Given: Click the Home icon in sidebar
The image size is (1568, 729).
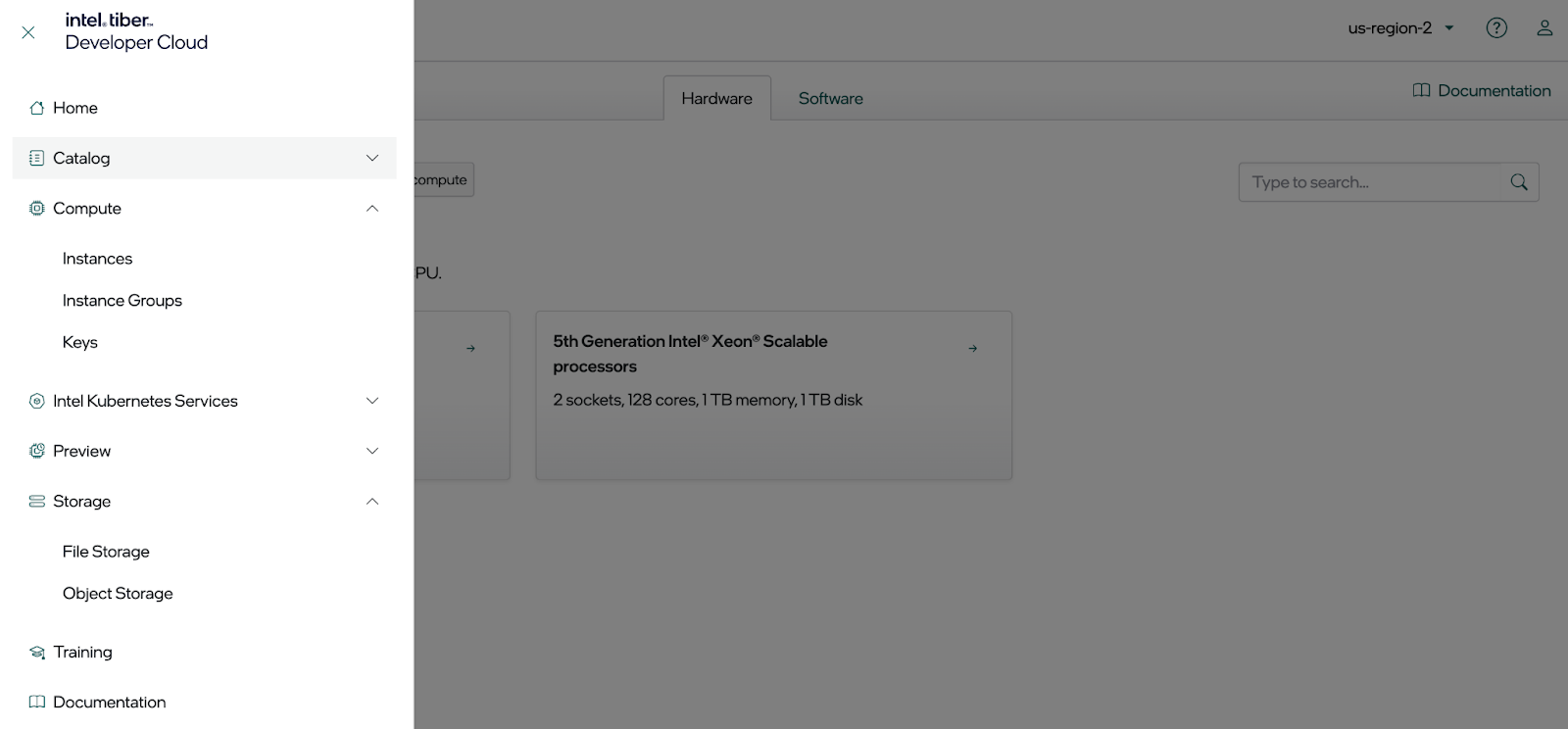Looking at the screenshot, I should (x=37, y=108).
